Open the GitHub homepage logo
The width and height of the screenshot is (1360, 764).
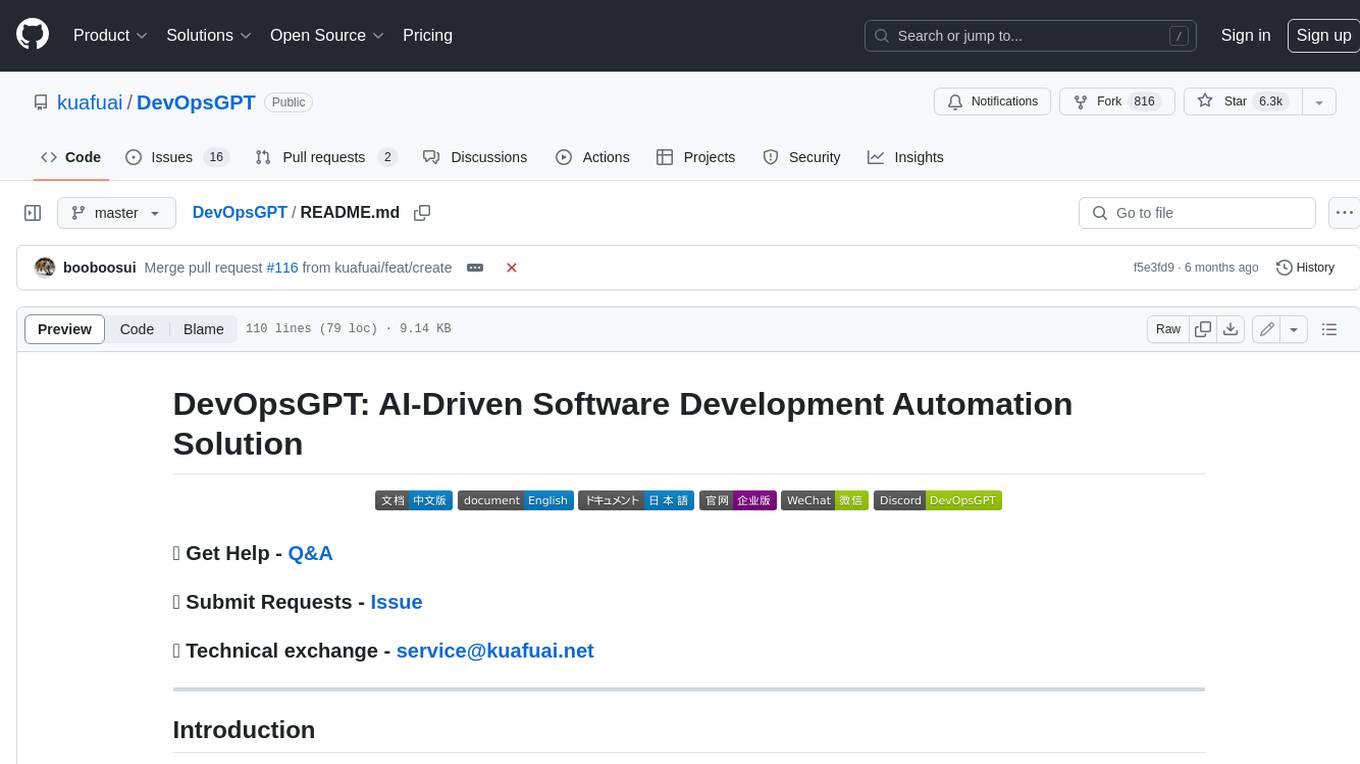tap(32, 35)
